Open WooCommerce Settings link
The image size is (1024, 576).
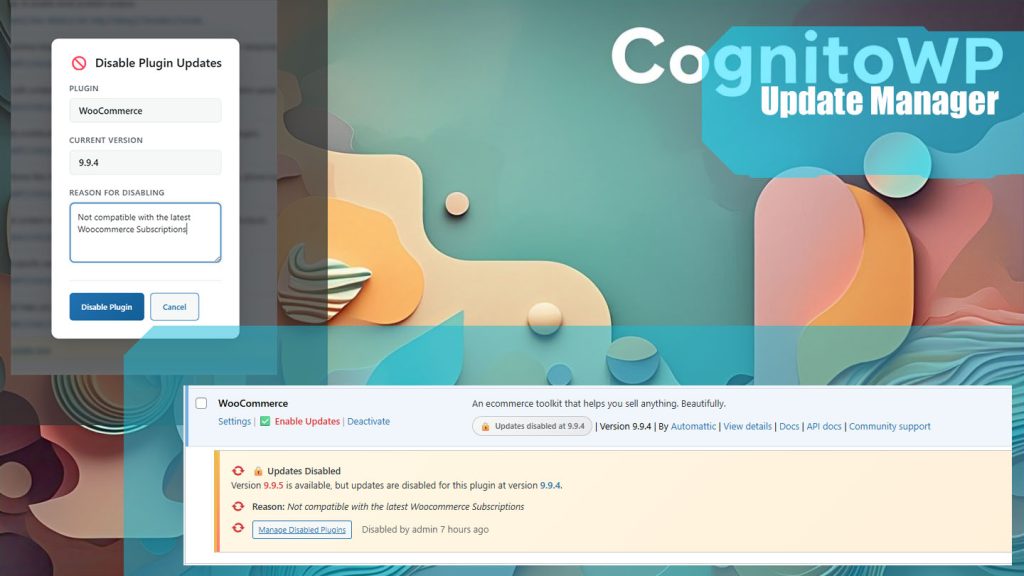pos(234,421)
